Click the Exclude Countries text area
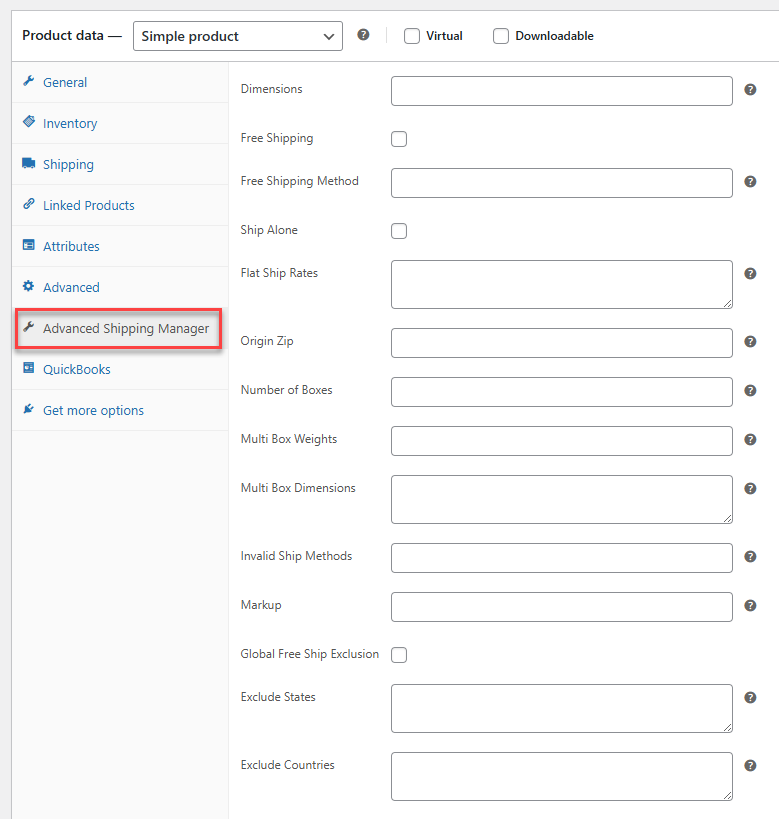This screenshot has width=779, height=819. [562, 776]
